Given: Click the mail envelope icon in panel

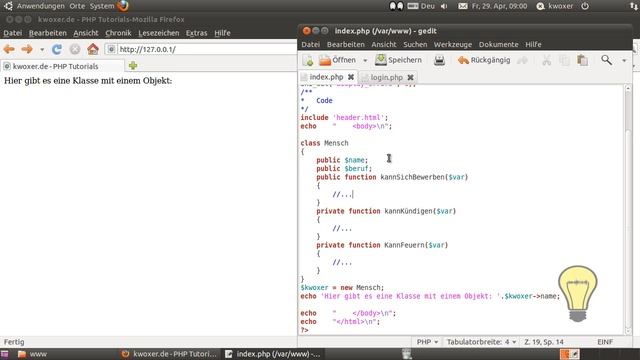Looking at the screenshot, I should 462,6.
